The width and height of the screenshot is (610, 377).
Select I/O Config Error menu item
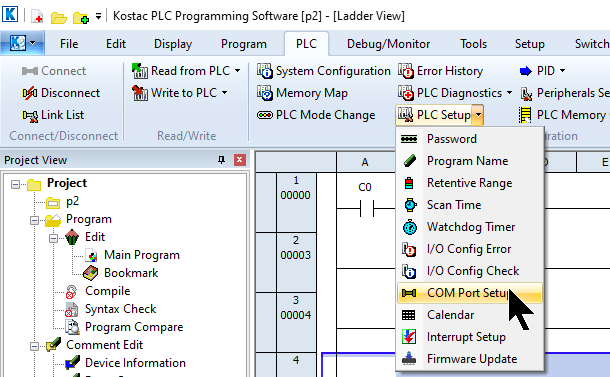click(x=469, y=249)
